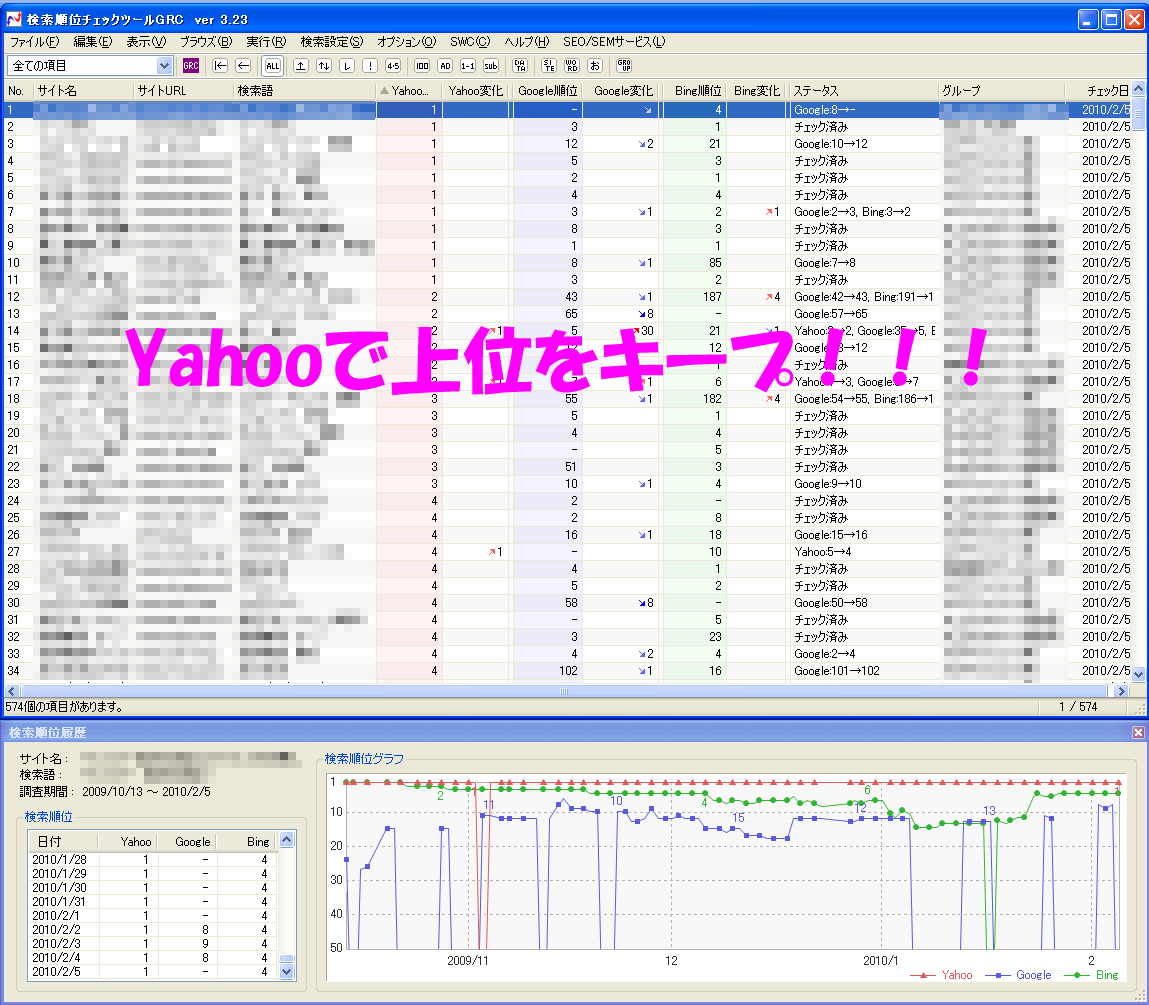Click the jump-to-first arrow icon

tap(220, 66)
